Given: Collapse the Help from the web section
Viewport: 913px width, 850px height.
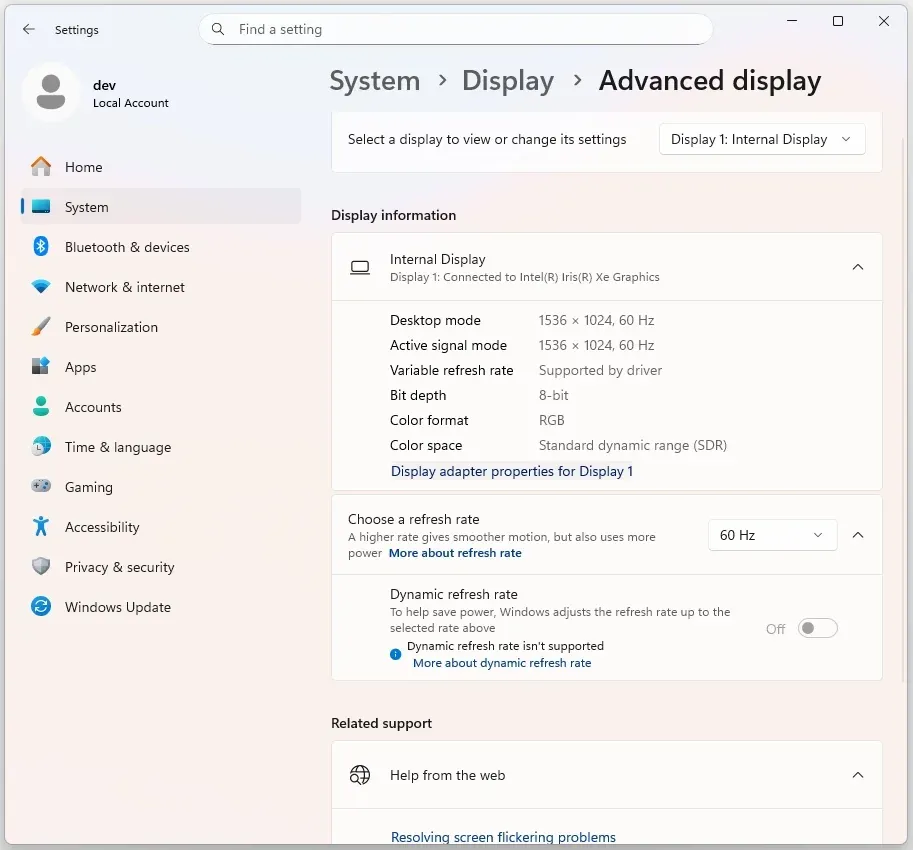Looking at the screenshot, I should [857, 775].
